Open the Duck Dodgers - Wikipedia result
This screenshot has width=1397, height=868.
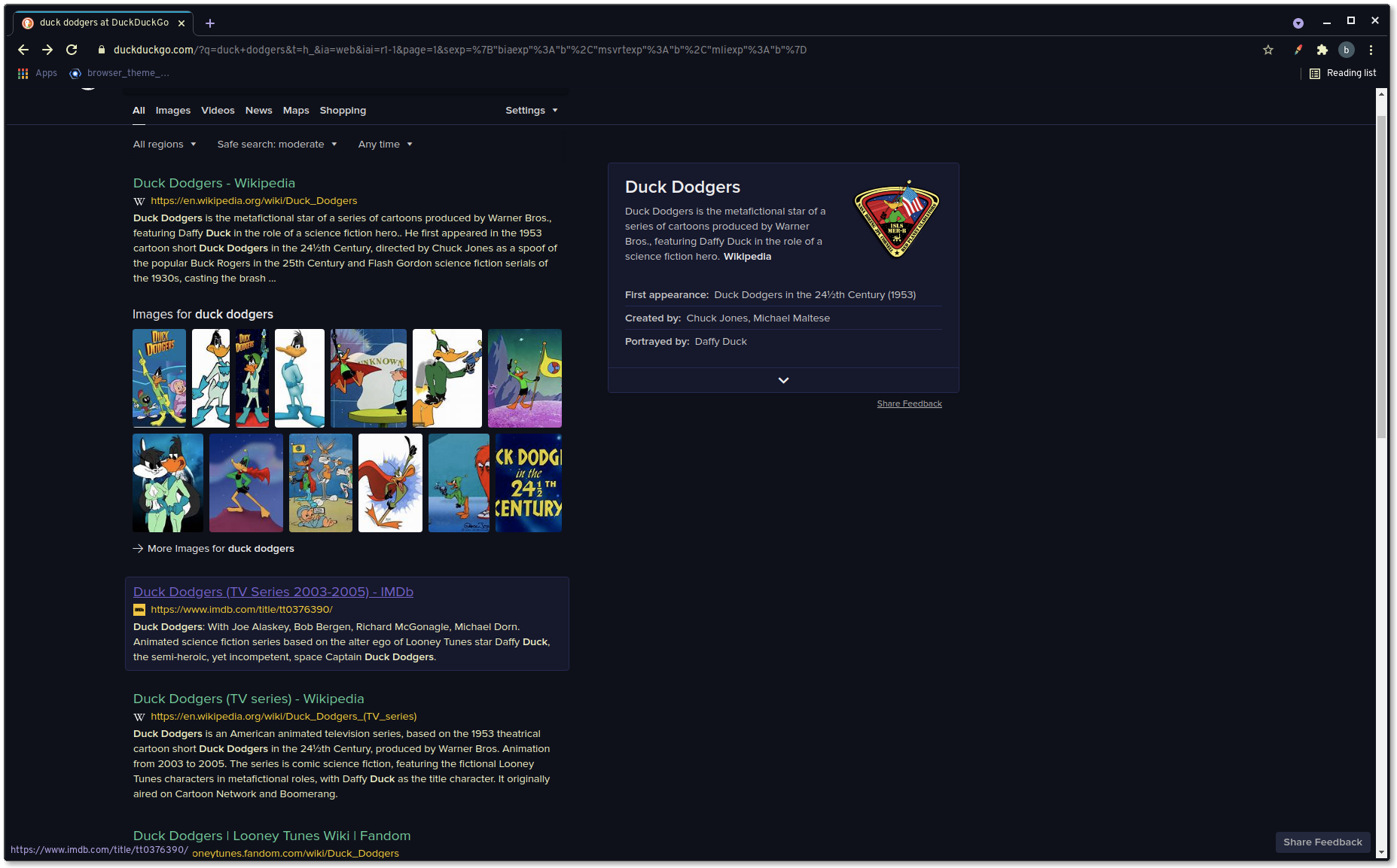click(214, 183)
